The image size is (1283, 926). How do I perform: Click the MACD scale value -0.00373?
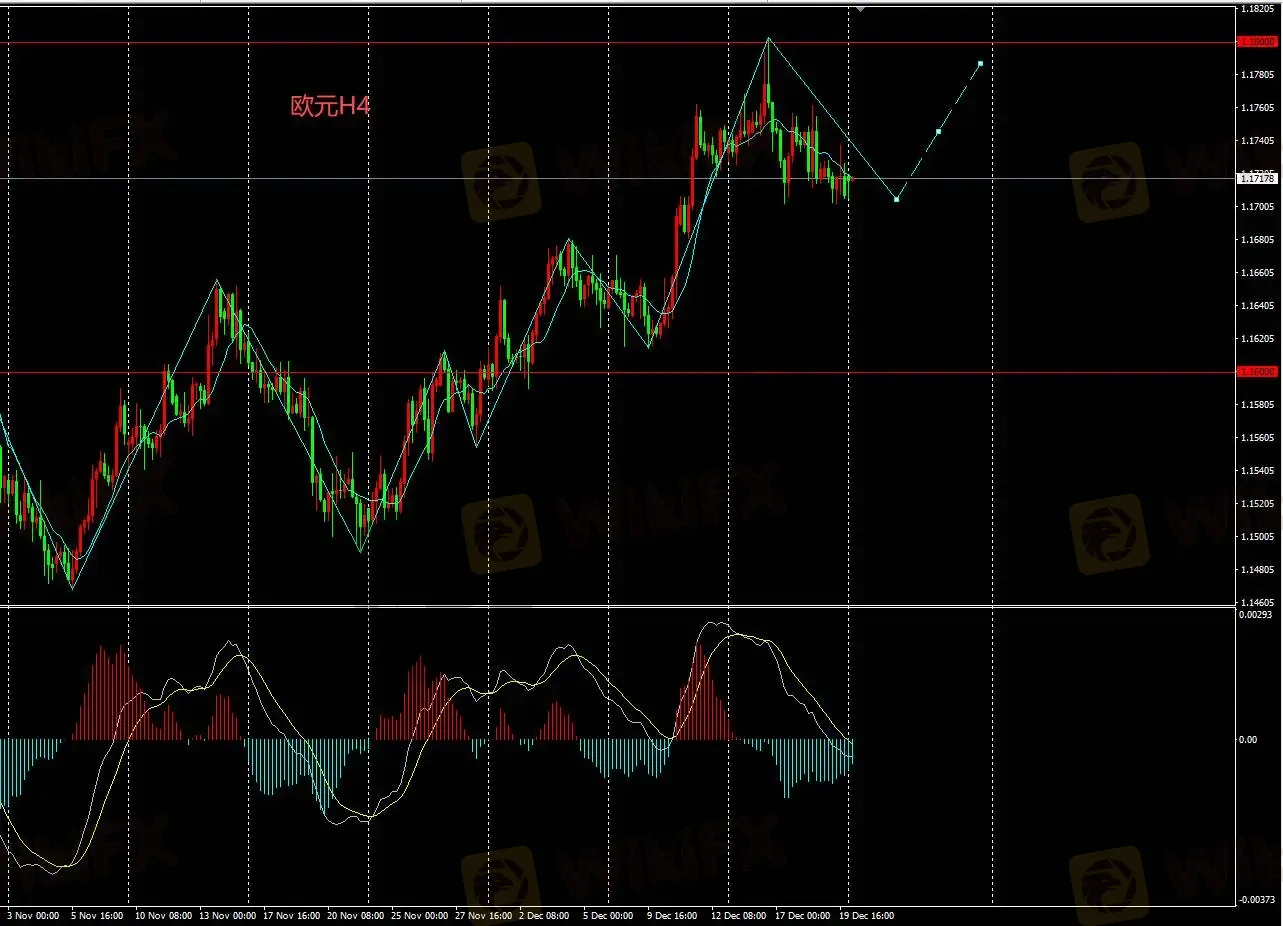point(1258,900)
